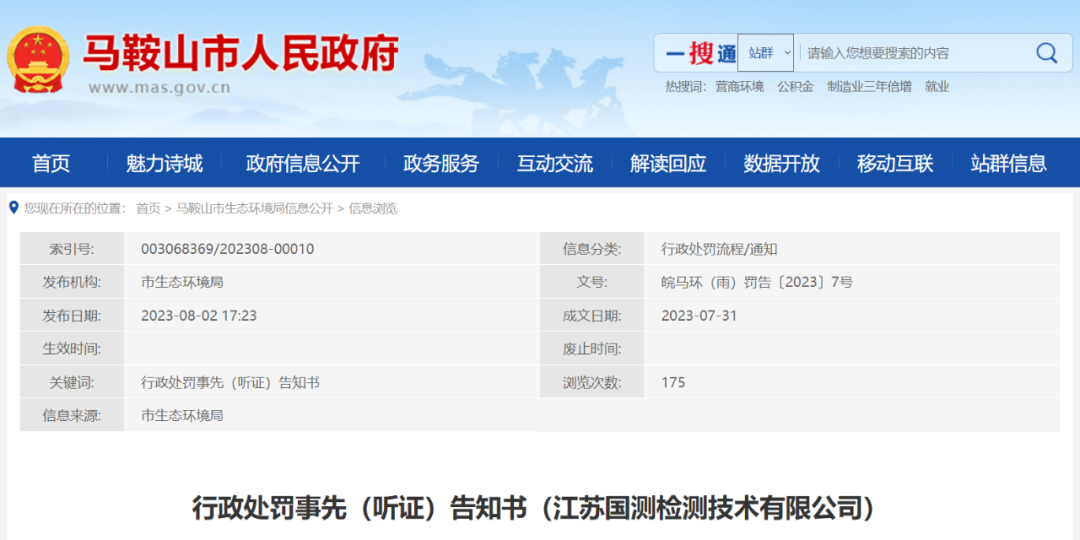Click the 废止时间 label cell
The width and height of the screenshot is (1080, 540).
pos(592,349)
